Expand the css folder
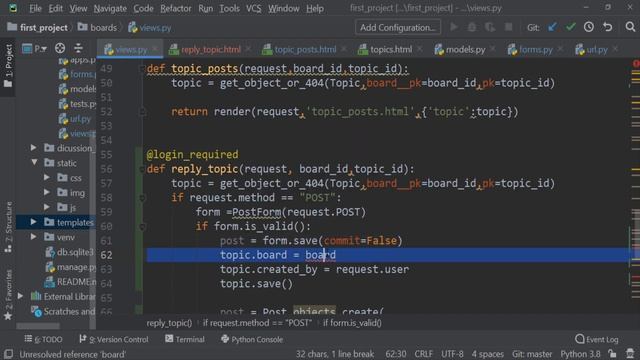The image size is (640, 360). 47,178
